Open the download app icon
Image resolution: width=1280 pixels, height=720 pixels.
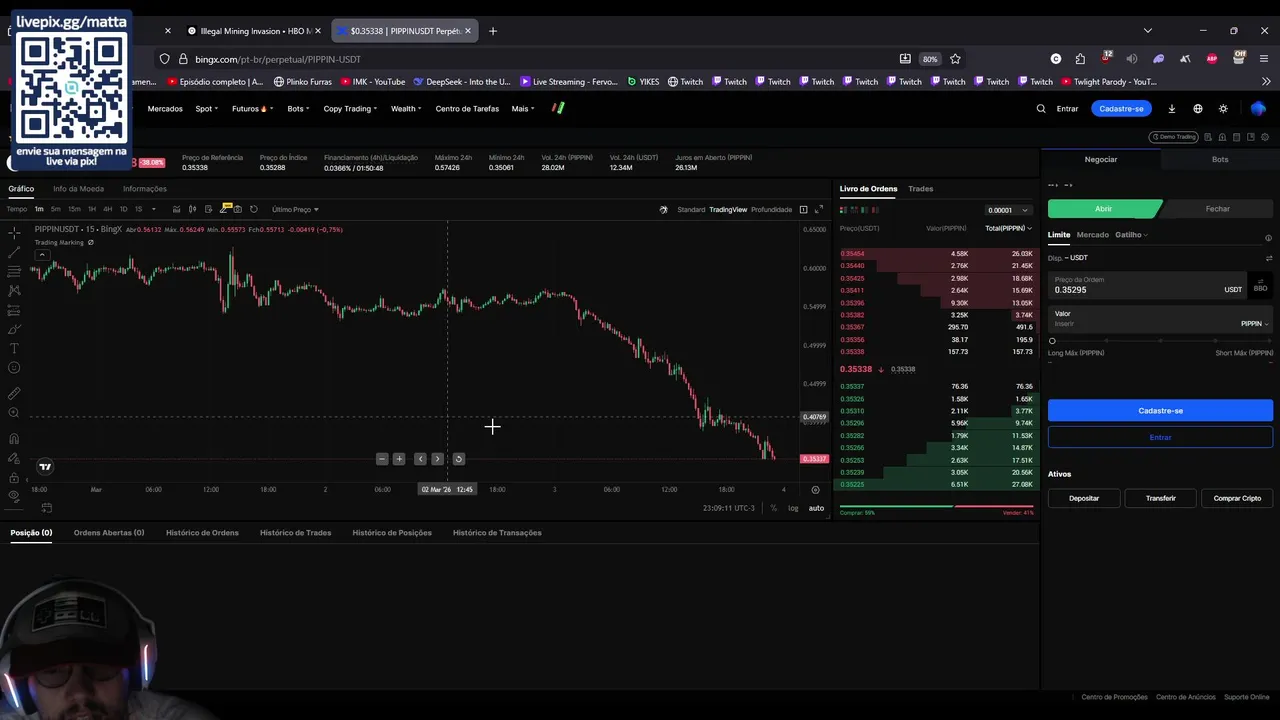[1172, 108]
